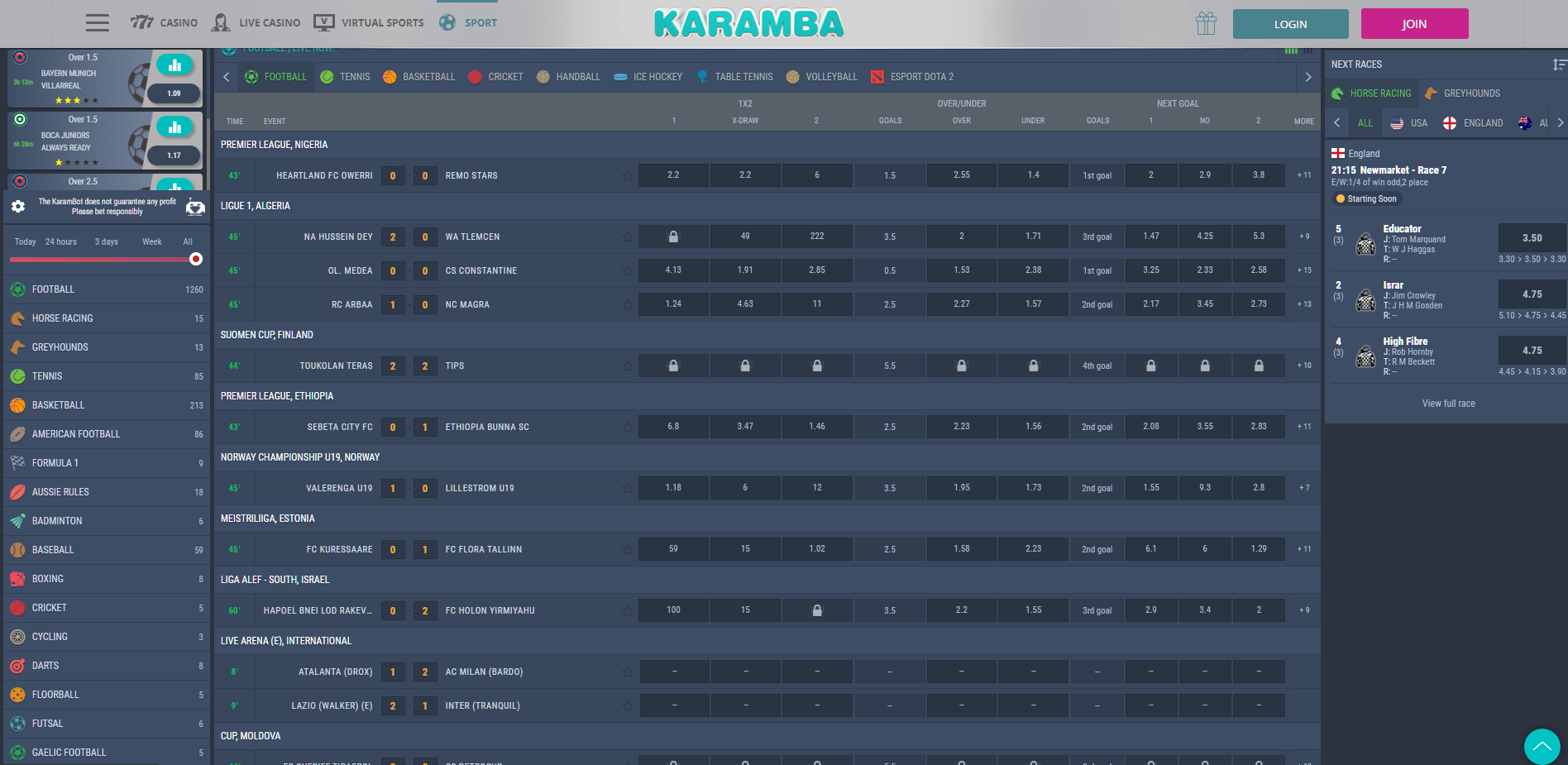1568x765 pixels.
Task: Expand +13 more markets for RC Arbaa match
Action: coord(1304,304)
